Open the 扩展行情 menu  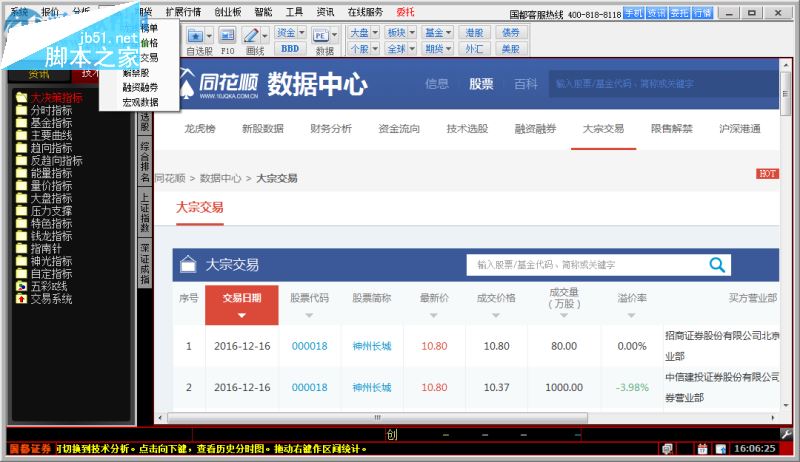(184, 12)
